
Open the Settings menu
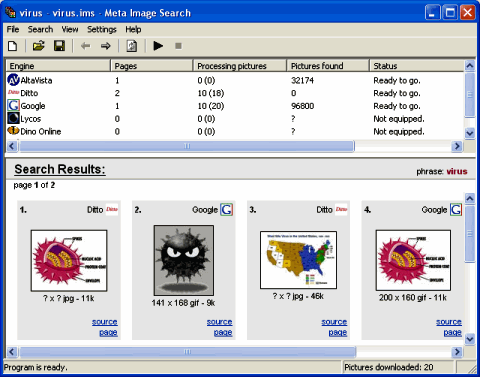102,29
